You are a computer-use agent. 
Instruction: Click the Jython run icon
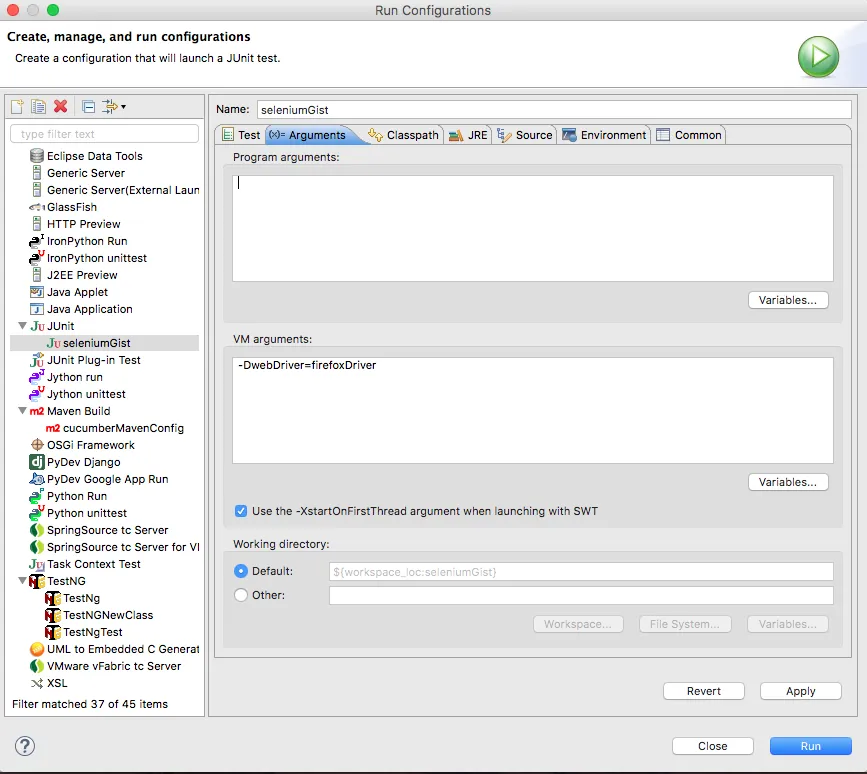coord(36,377)
